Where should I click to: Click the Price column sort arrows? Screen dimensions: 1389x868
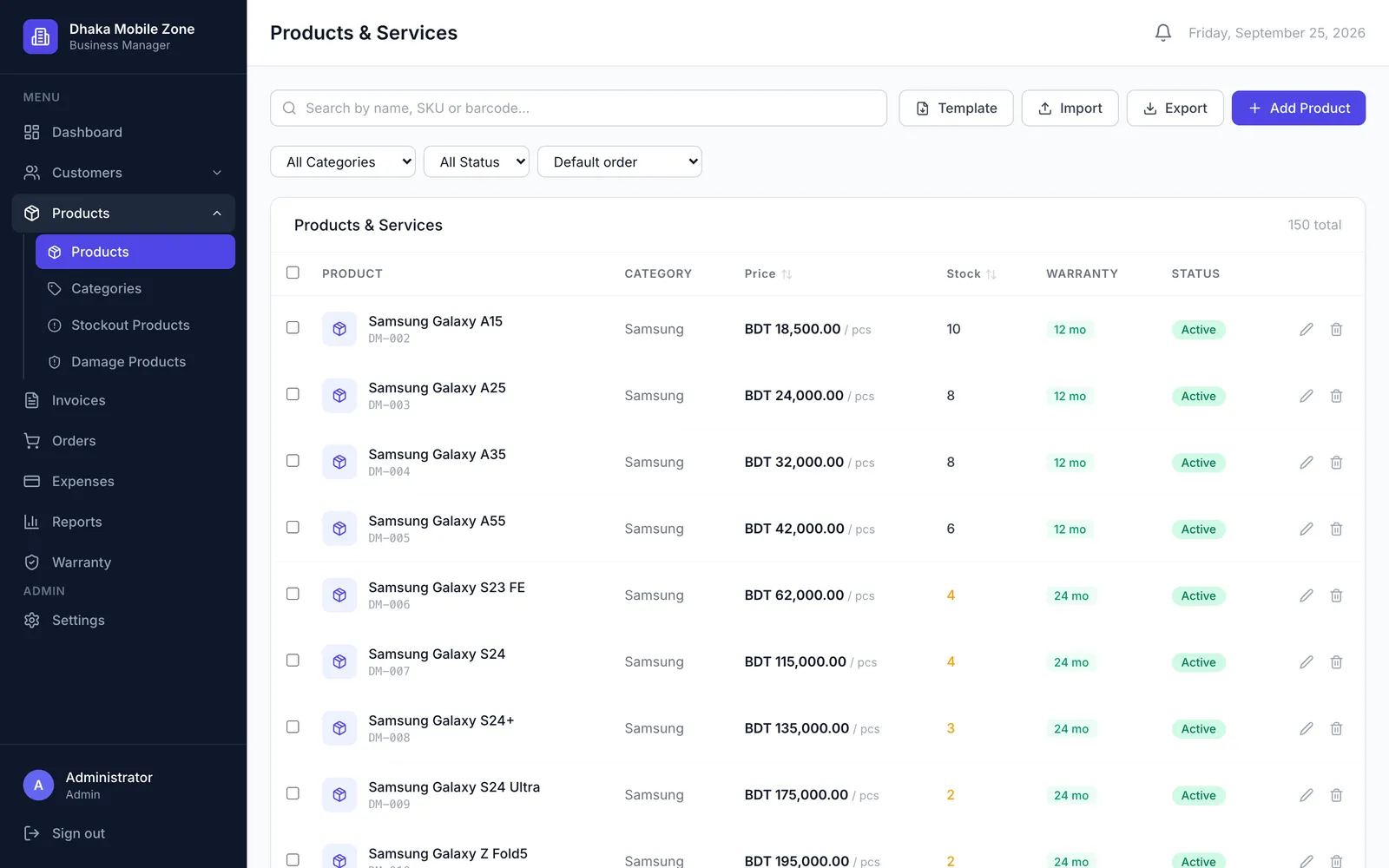click(x=787, y=274)
